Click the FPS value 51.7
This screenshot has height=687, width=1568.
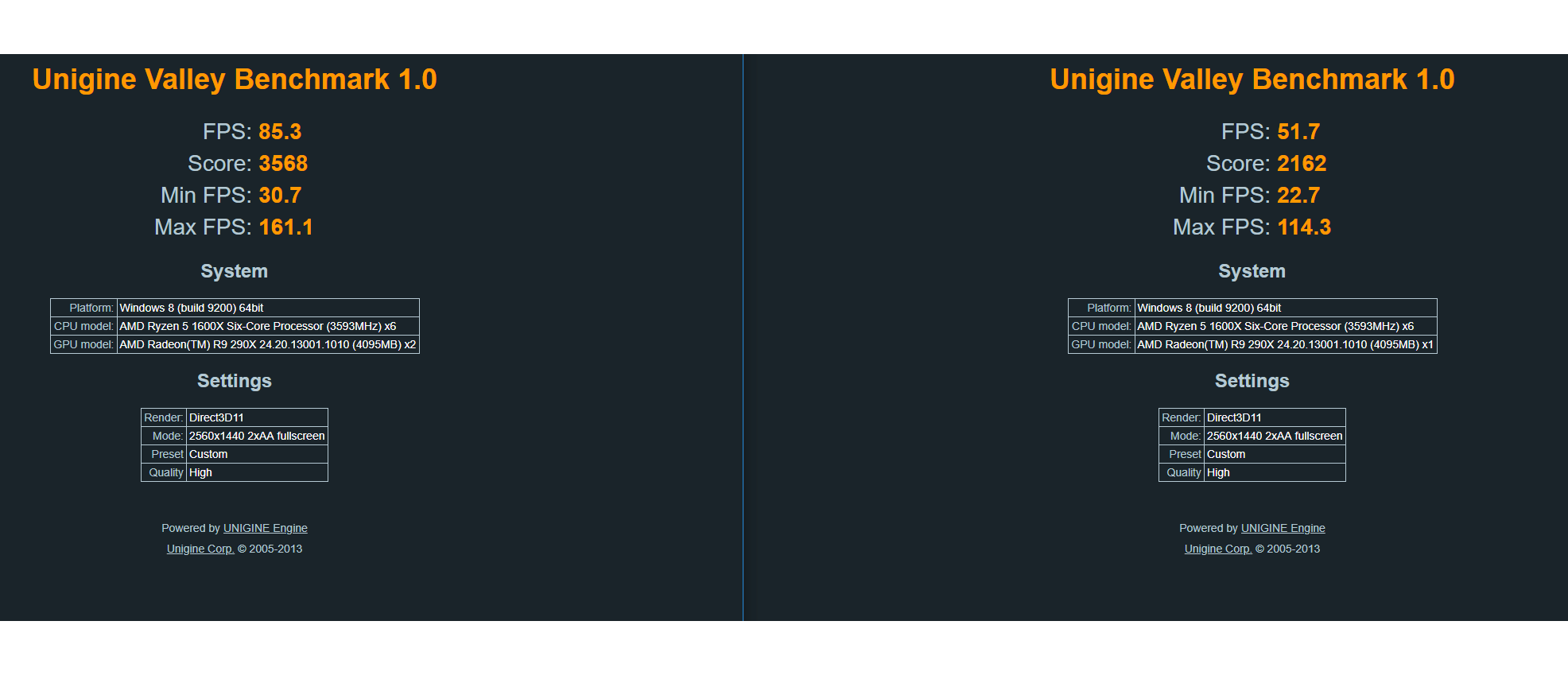coord(1298,131)
